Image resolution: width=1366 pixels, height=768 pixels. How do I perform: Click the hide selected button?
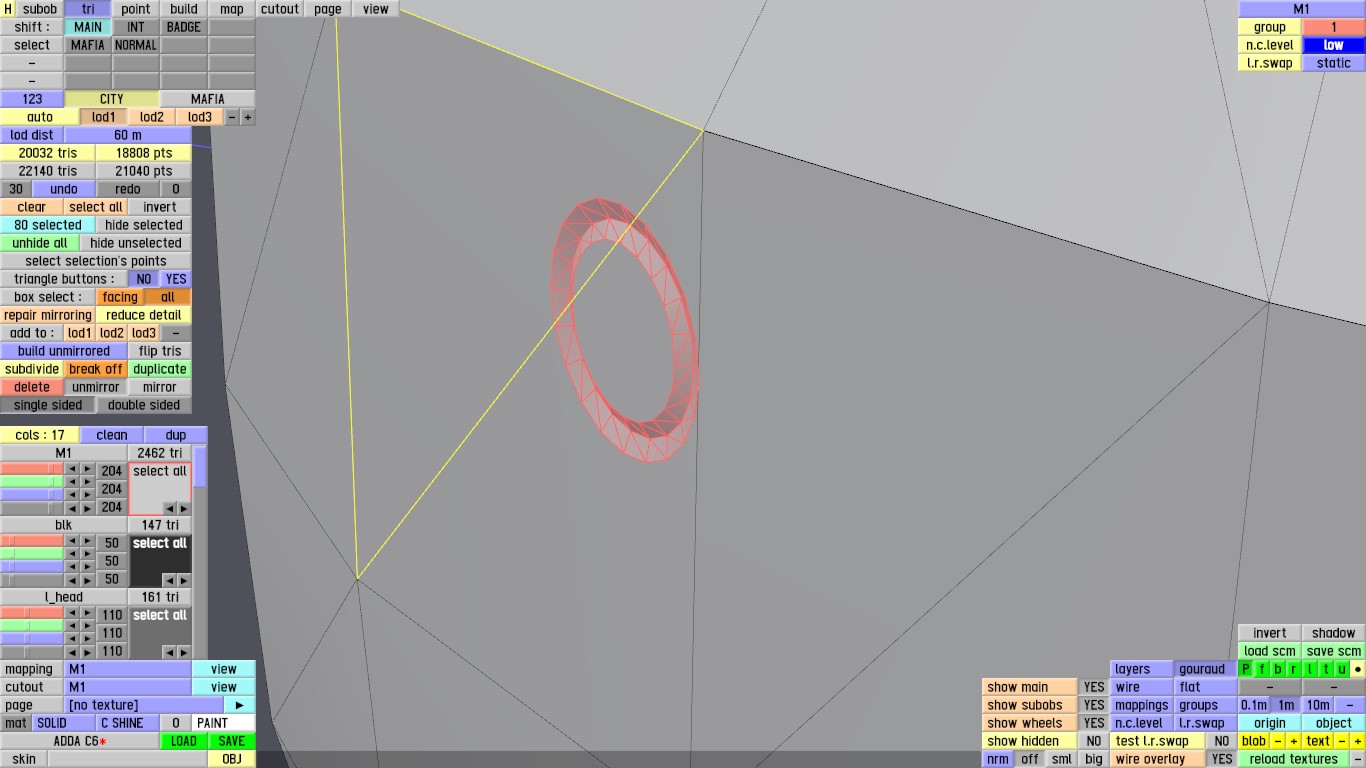point(144,225)
